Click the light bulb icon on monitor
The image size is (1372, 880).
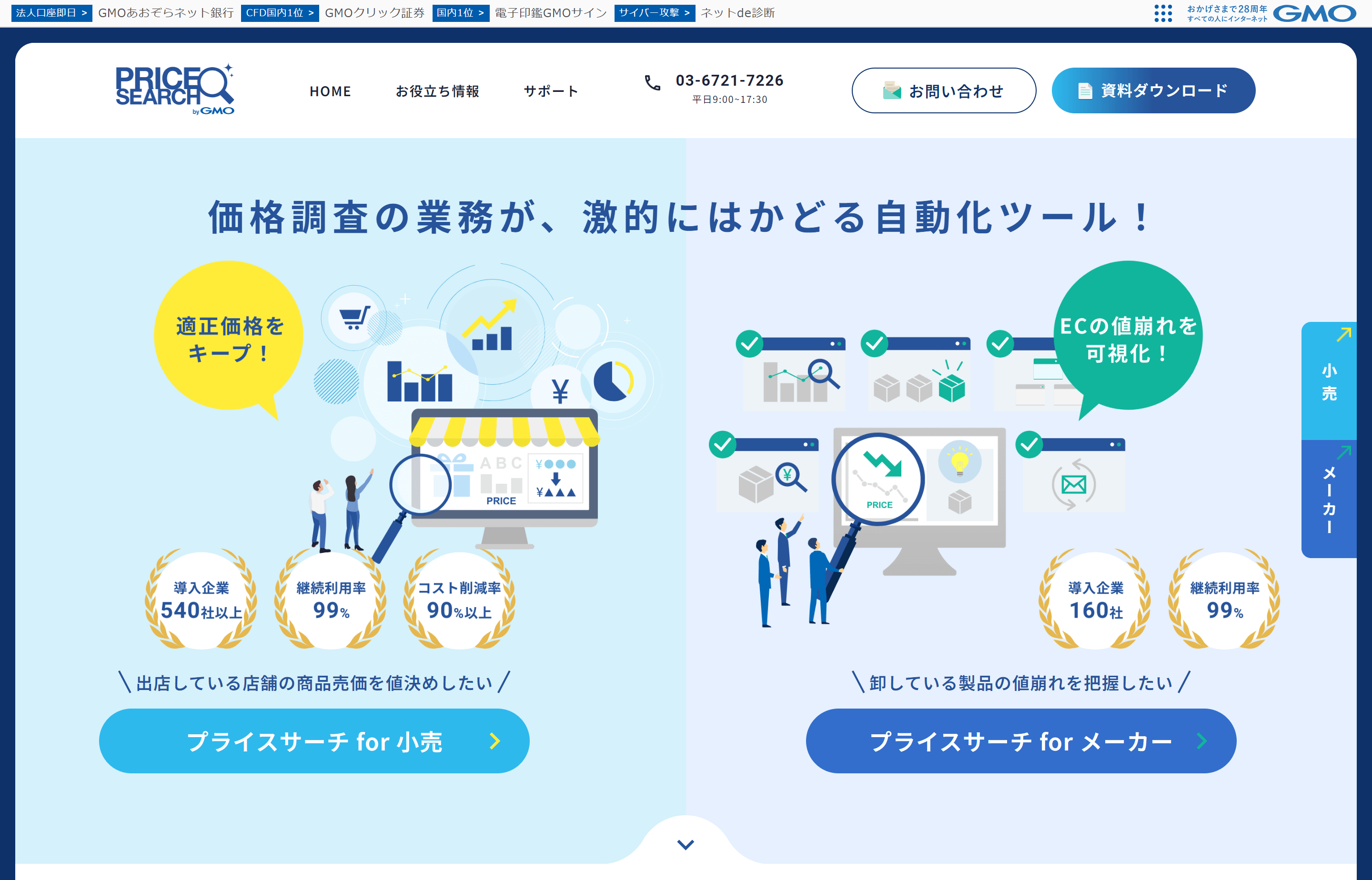point(959,462)
